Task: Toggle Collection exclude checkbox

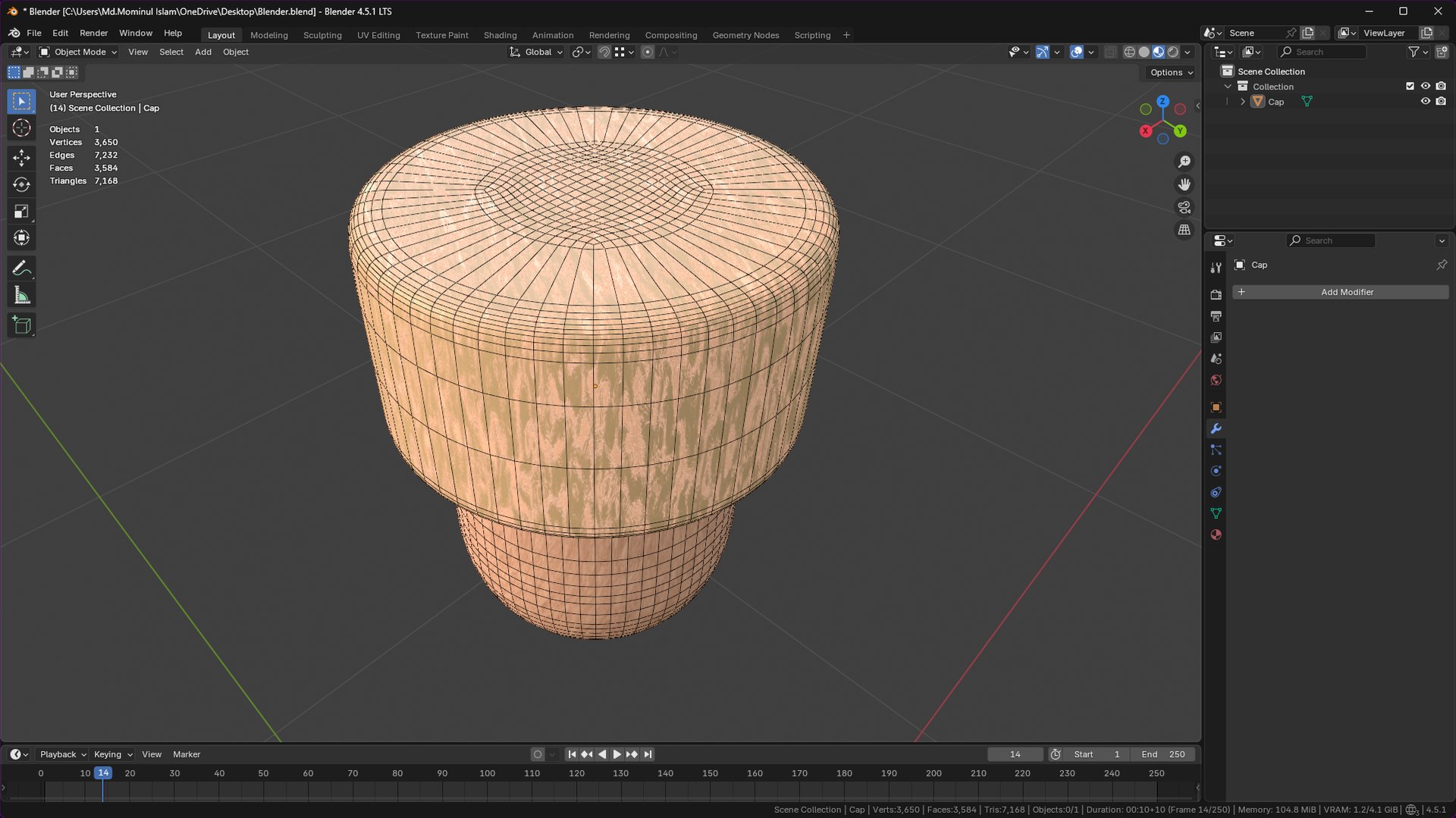Action: pyautogui.click(x=1410, y=86)
